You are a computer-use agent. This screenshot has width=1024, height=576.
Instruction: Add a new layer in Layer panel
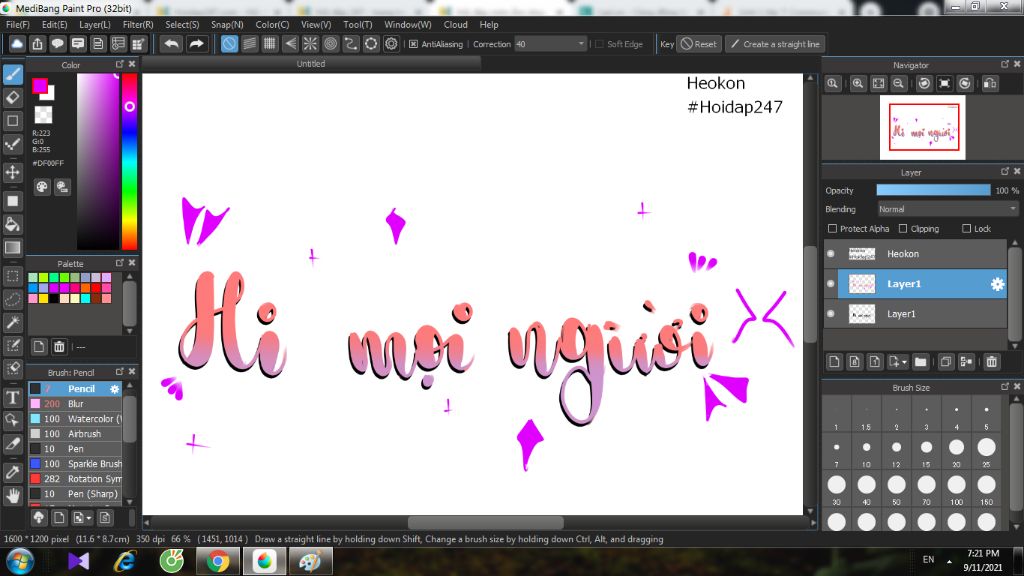834,362
